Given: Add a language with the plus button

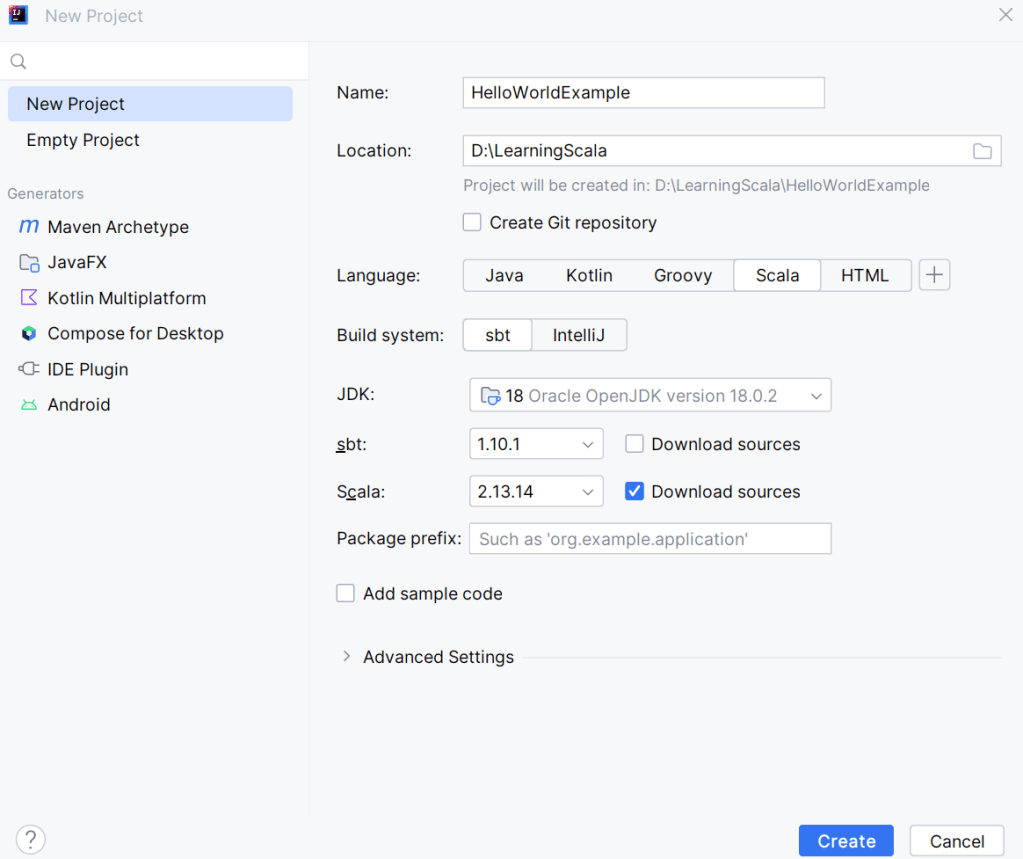Looking at the screenshot, I should tap(934, 275).
